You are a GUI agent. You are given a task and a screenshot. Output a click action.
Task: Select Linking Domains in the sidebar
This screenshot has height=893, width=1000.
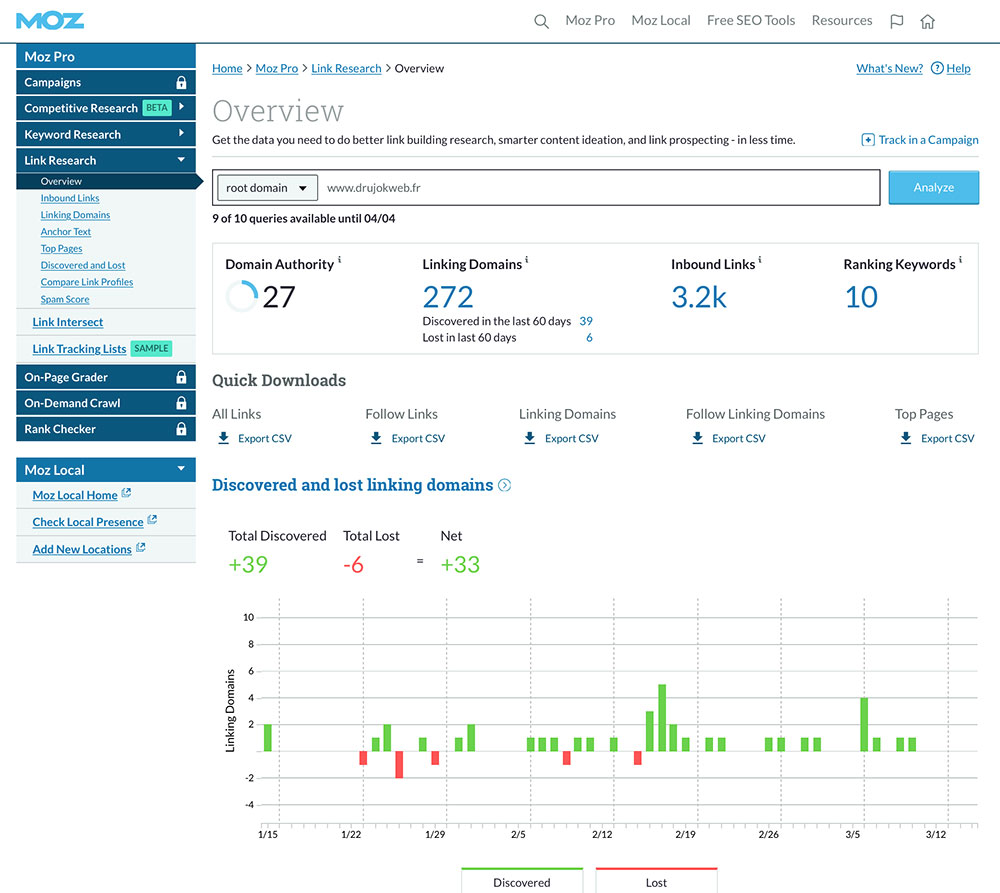(75, 215)
